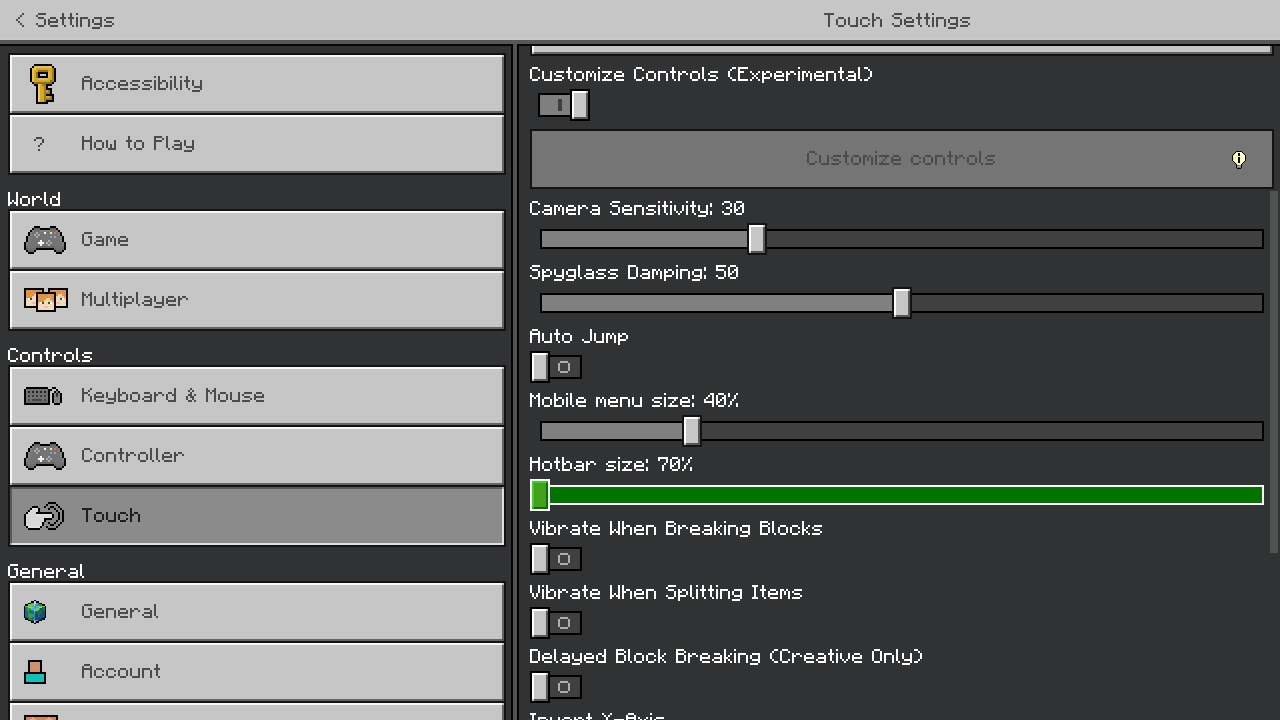Click the golden key Accessibility icon
1280x720 pixels.
point(42,84)
